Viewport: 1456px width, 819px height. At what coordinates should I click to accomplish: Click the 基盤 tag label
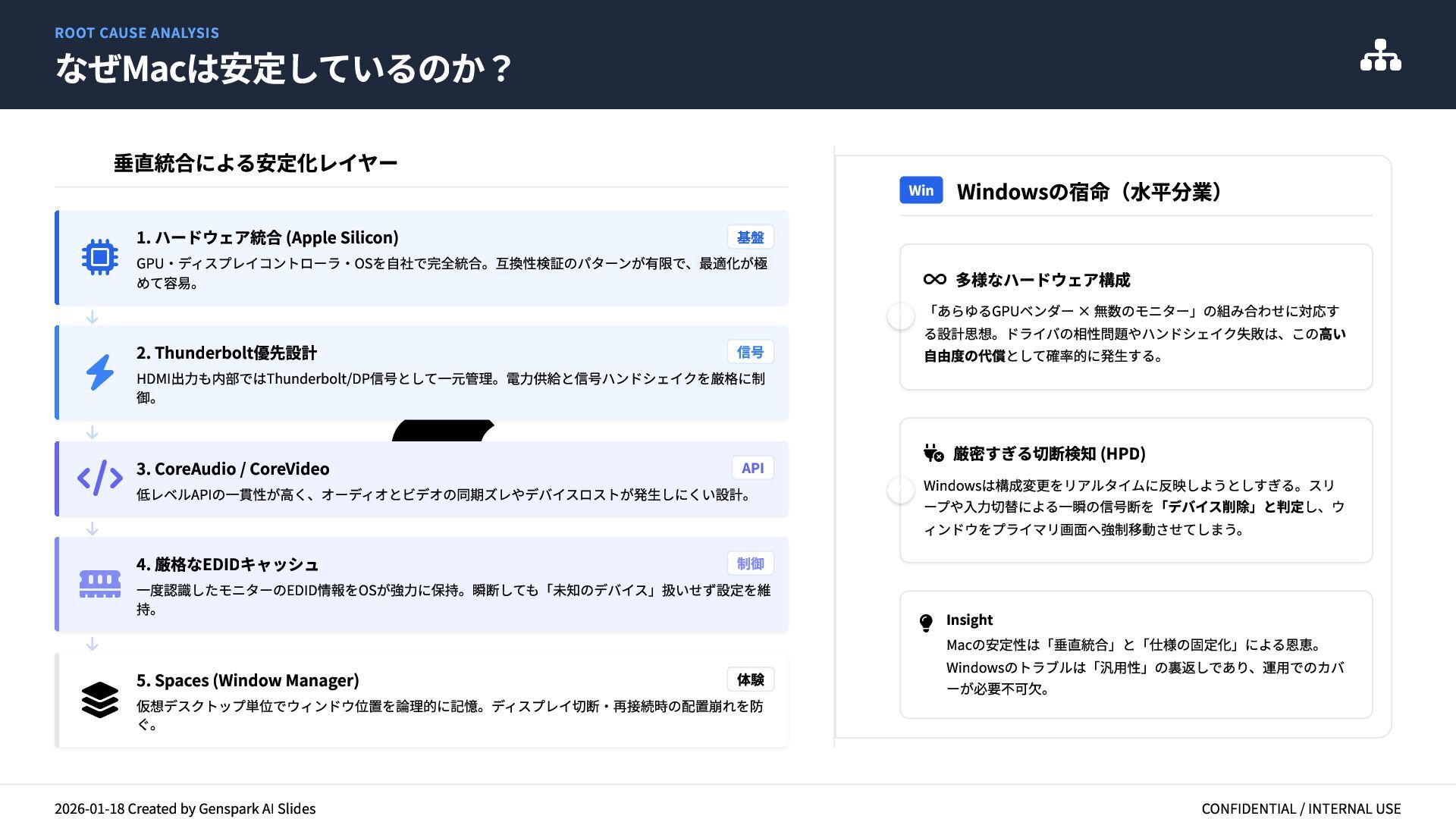(750, 237)
